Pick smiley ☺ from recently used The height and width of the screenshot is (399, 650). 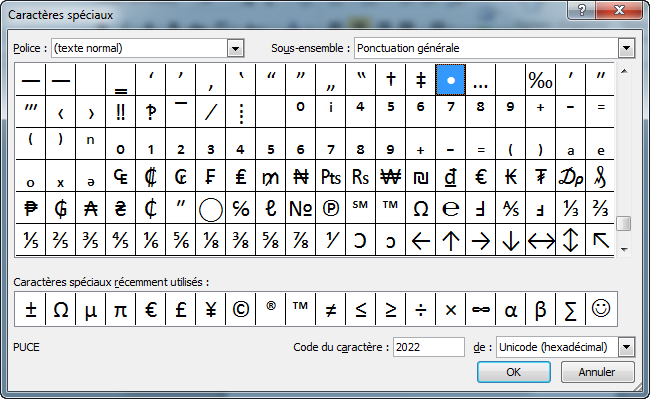601,309
